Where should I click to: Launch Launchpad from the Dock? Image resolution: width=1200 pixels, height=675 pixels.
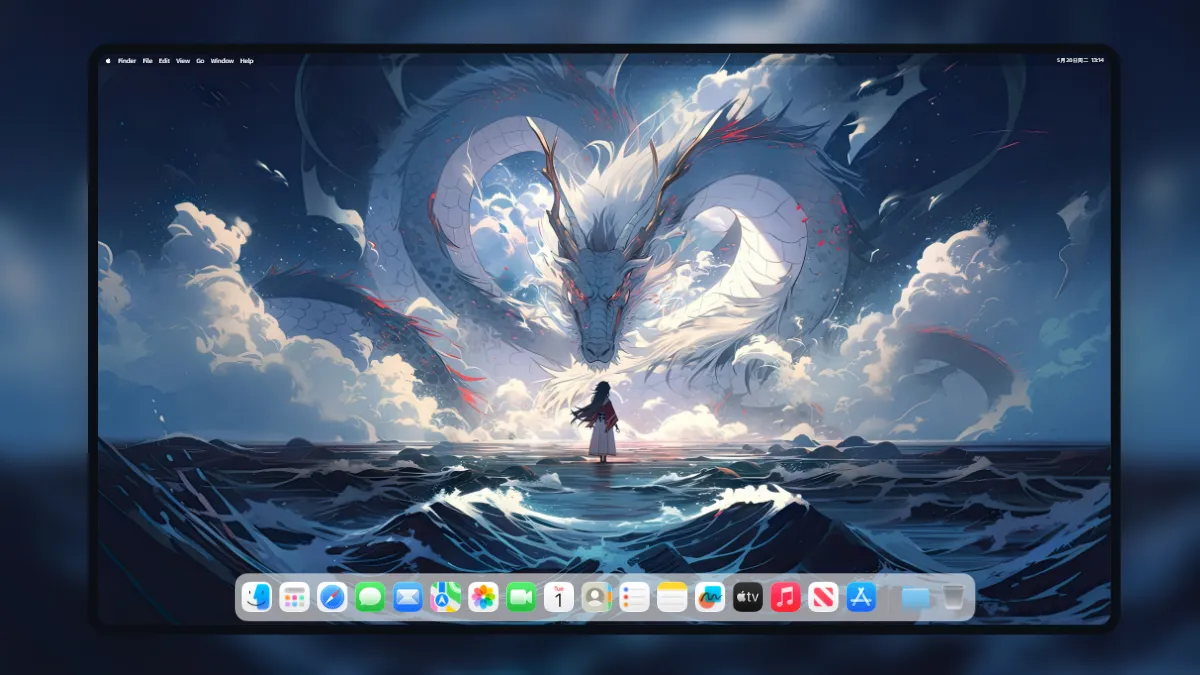coord(294,598)
